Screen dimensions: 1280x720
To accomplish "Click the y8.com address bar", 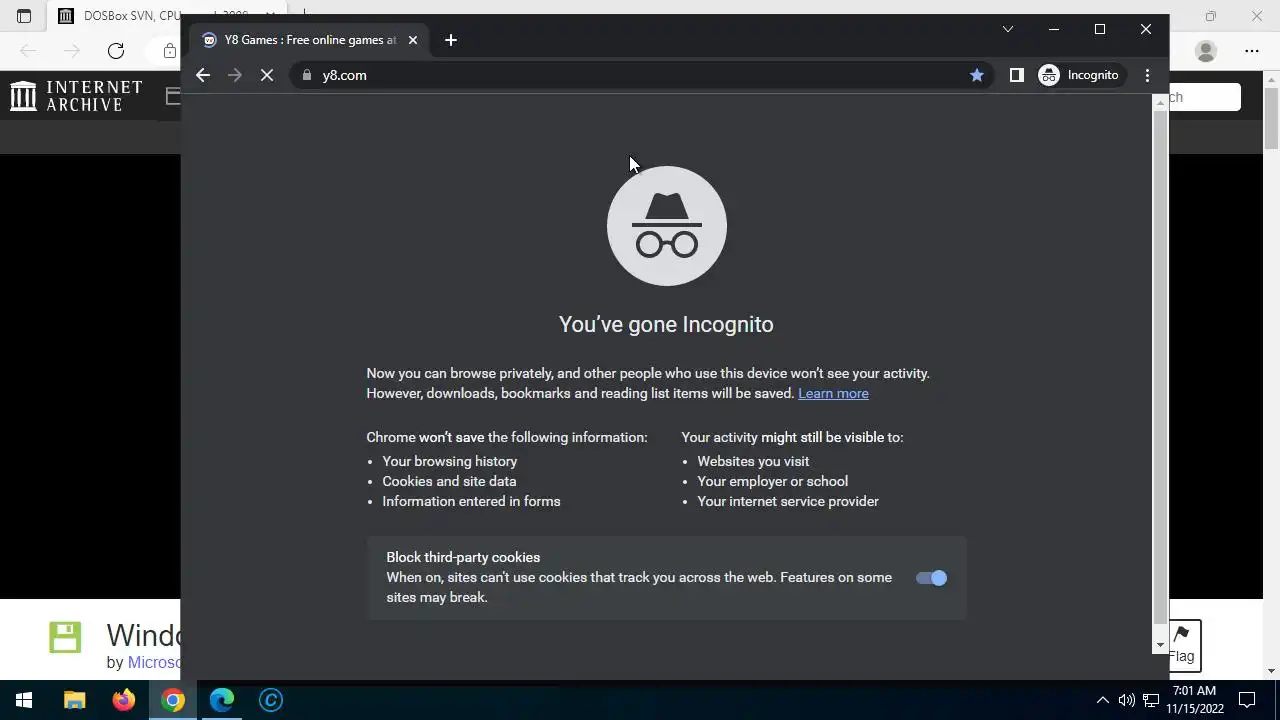I will tap(640, 75).
